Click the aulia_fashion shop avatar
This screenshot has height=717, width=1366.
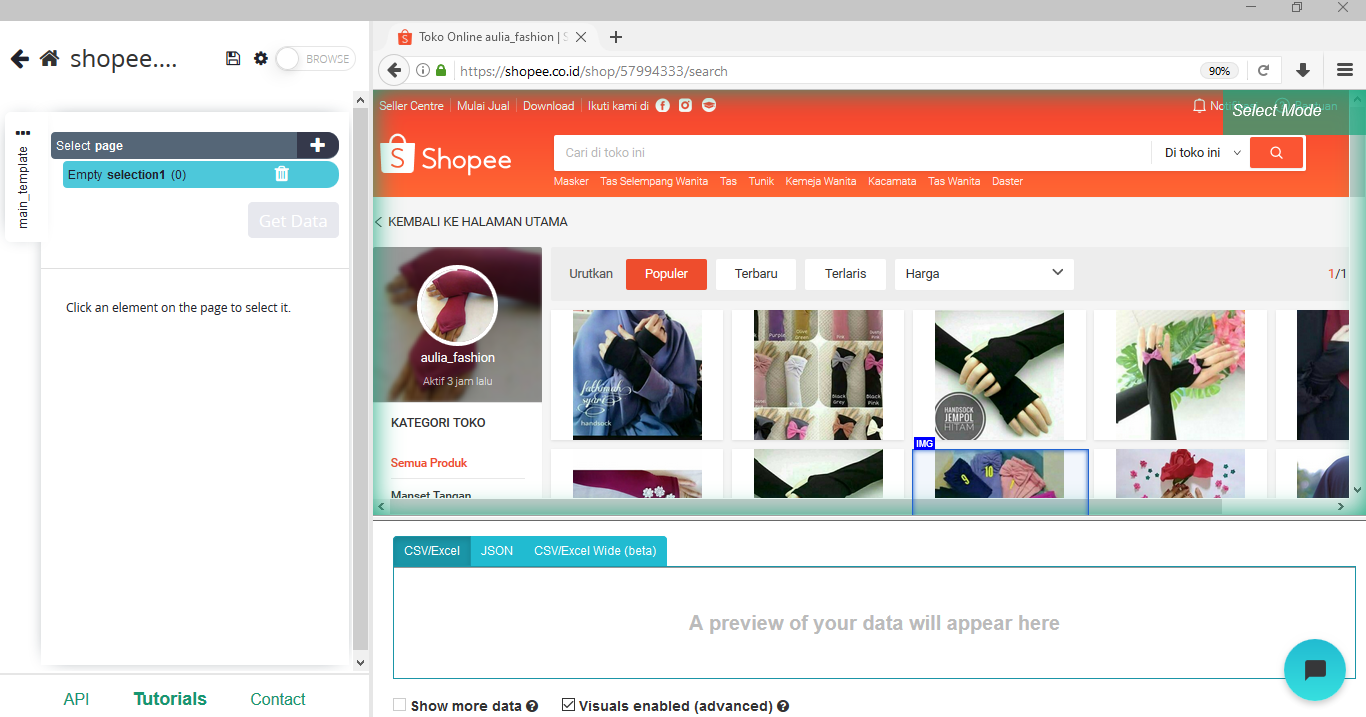457,305
